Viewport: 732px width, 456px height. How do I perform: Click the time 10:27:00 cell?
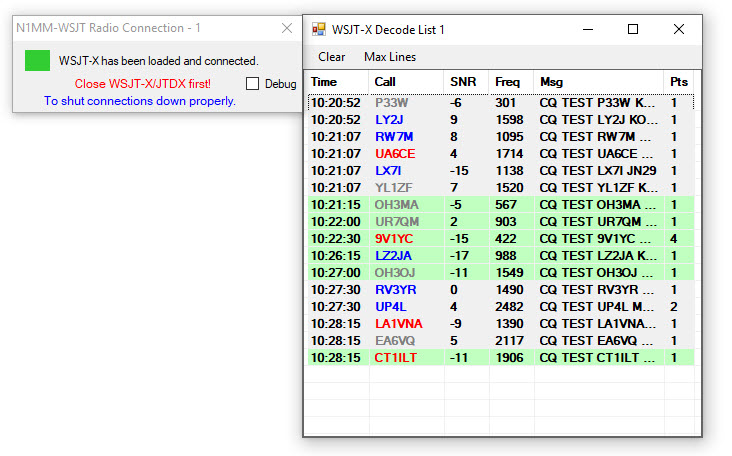tap(336, 273)
